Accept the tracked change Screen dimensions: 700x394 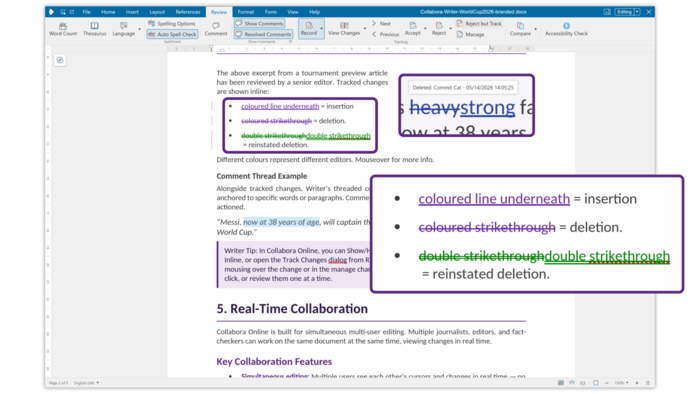pyautogui.click(x=412, y=29)
